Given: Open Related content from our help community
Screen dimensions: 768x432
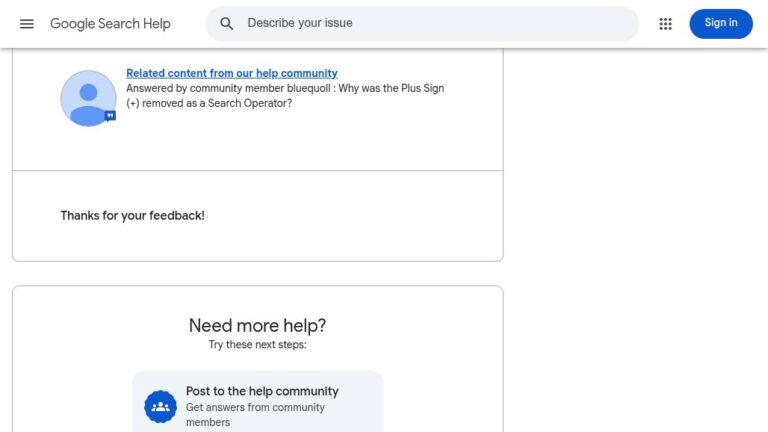Looking at the screenshot, I should (232, 73).
